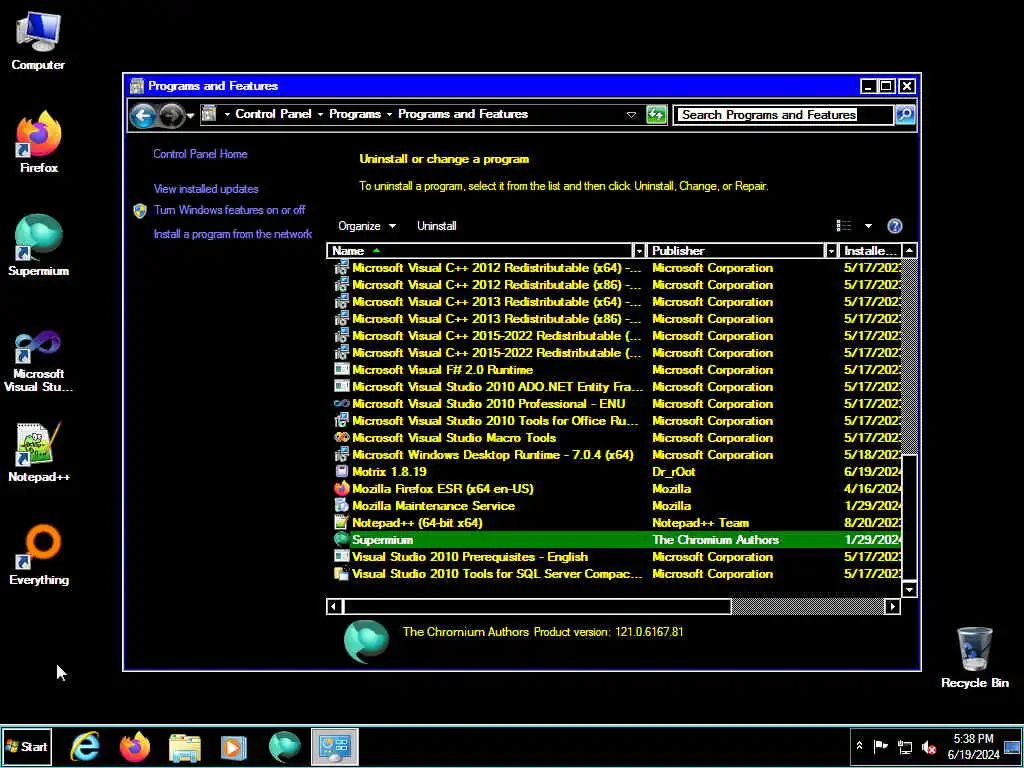Select Mozilla Maintenance Service row
This screenshot has width=1024, height=768.
tap(616, 505)
